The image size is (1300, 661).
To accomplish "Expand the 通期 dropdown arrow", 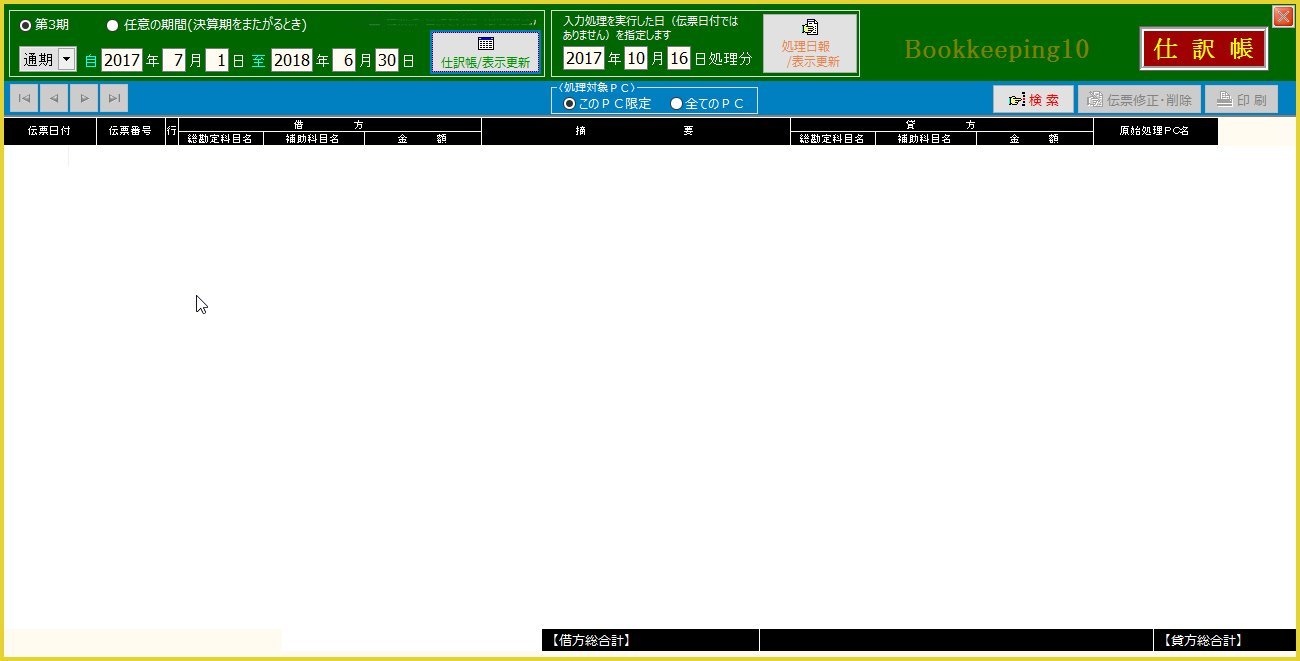I will click(67, 60).
